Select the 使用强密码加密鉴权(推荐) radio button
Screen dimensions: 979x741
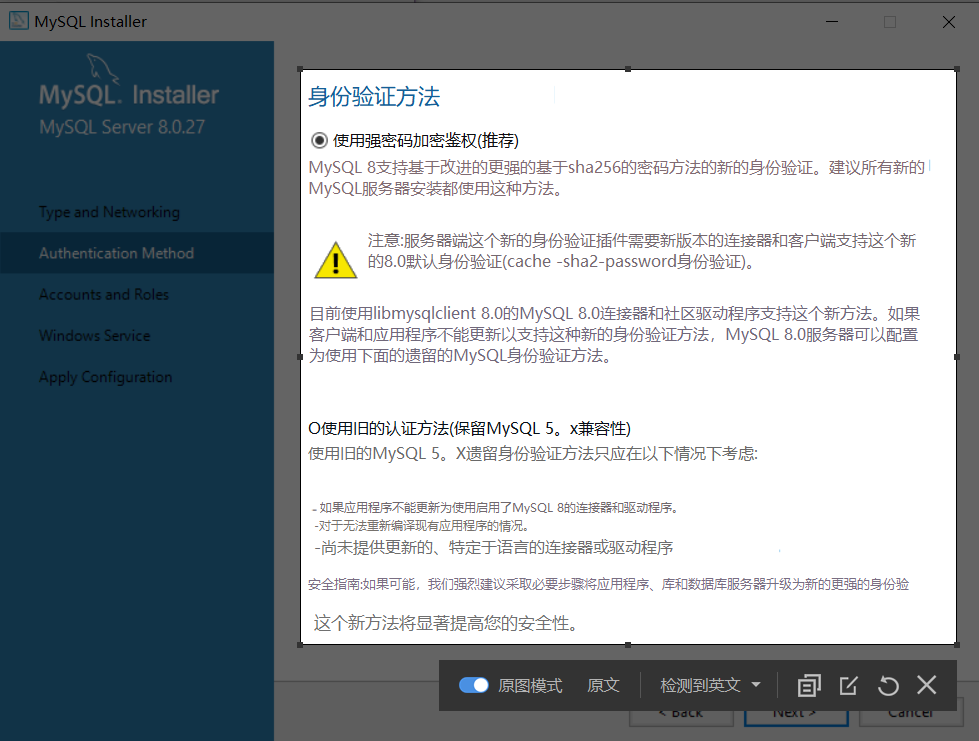point(319,140)
